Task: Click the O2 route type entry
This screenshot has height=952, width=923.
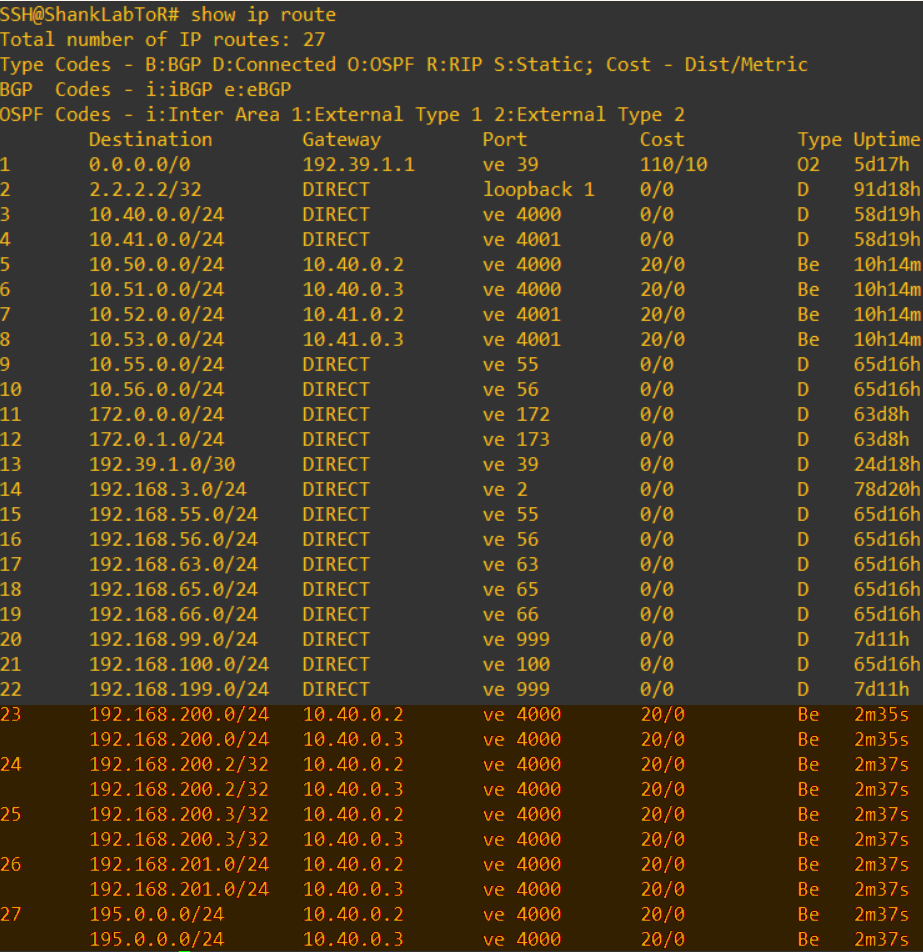Action: point(808,164)
